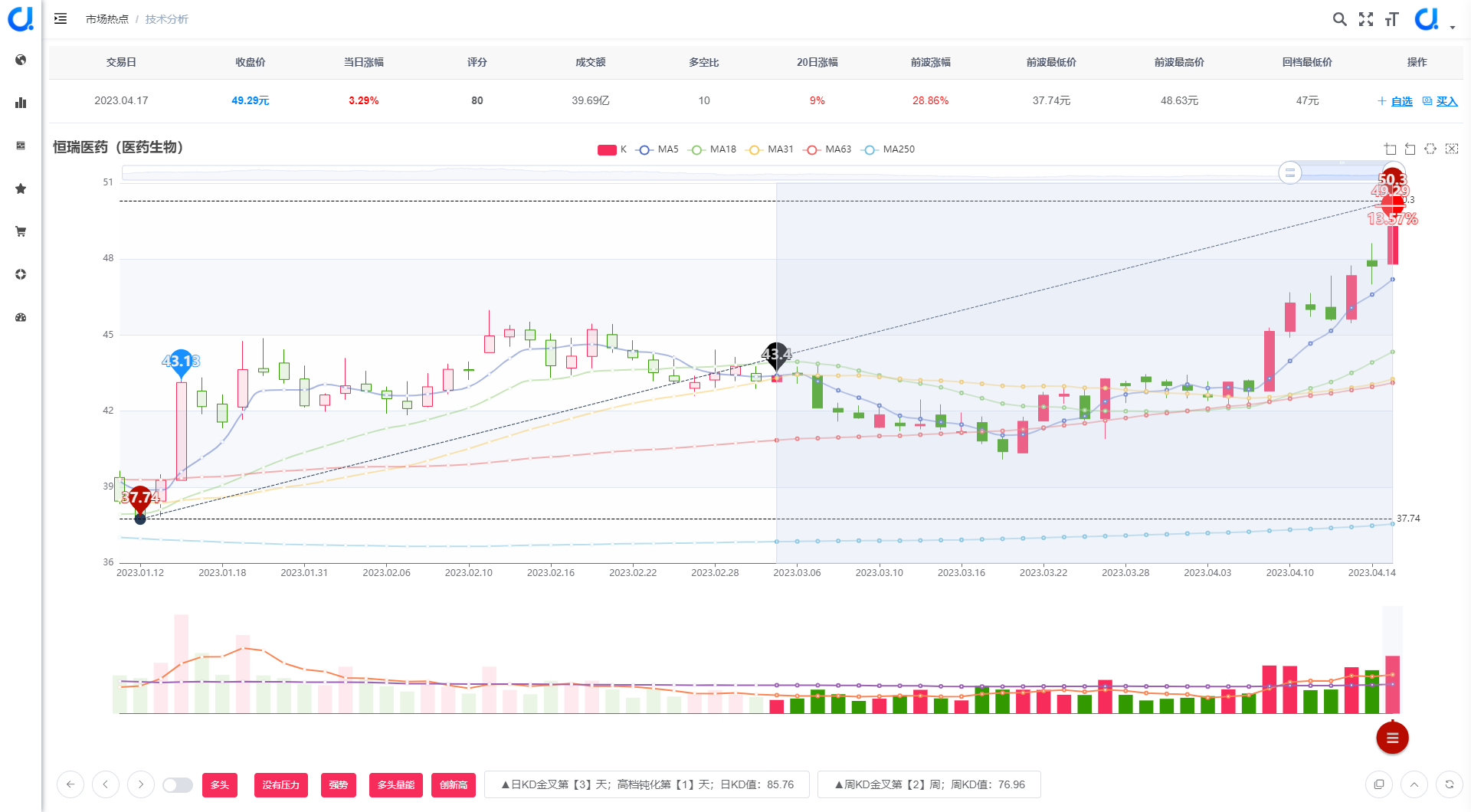Open the lifebuoy support sidebar icon
The height and width of the screenshot is (812, 1471).
click(21, 274)
